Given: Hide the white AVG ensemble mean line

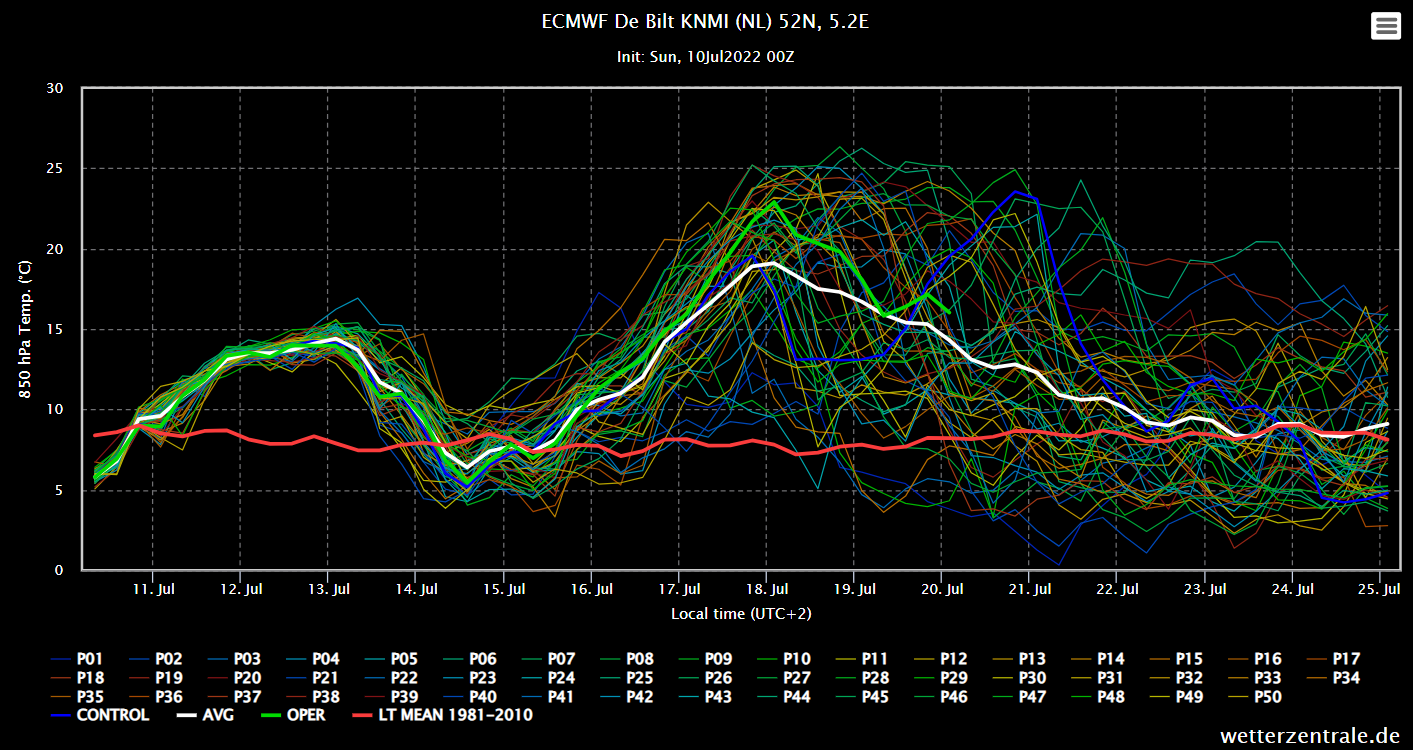Looking at the screenshot, I should tap(205, 715).
